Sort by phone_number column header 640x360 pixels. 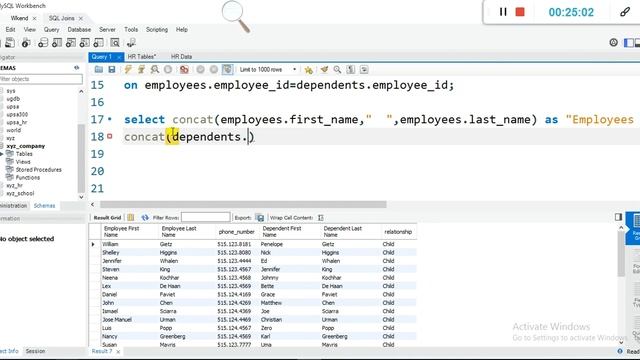[x=236, y=232]
